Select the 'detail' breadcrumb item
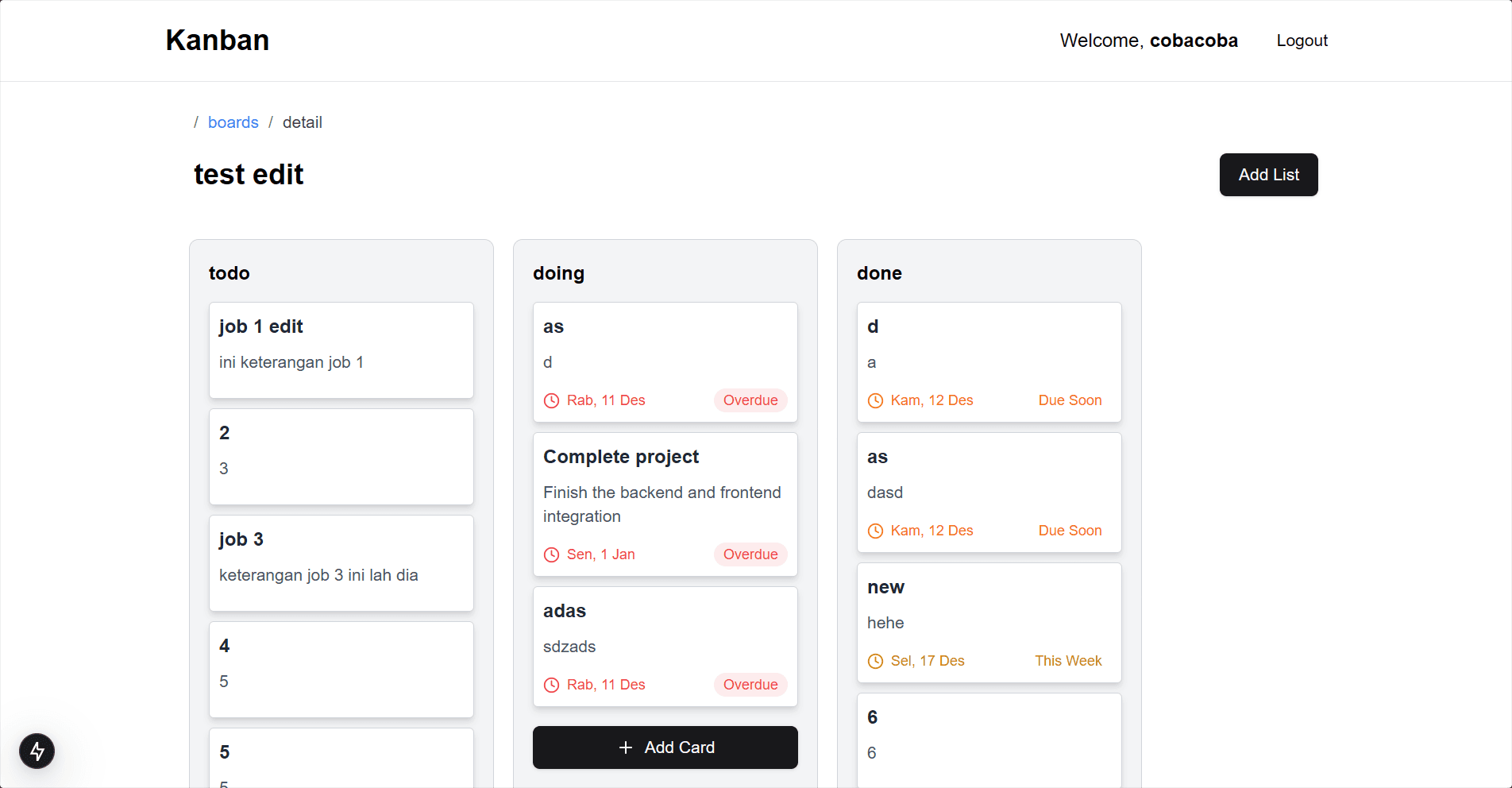This screenshot has width=1512, height=788. (x=303, y=122)
